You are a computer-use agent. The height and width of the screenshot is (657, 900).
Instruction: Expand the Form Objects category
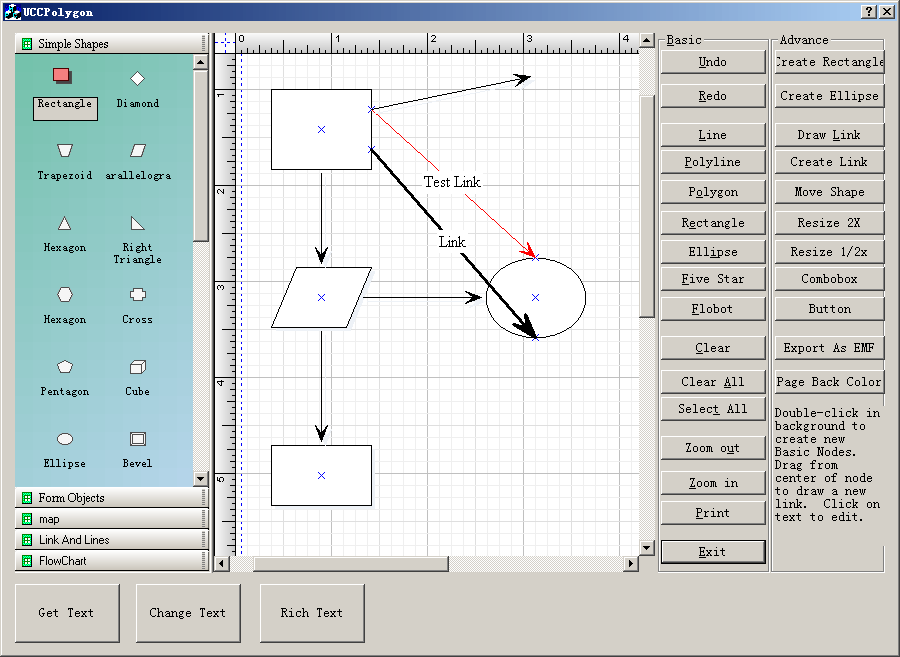(x=107, y=498)
